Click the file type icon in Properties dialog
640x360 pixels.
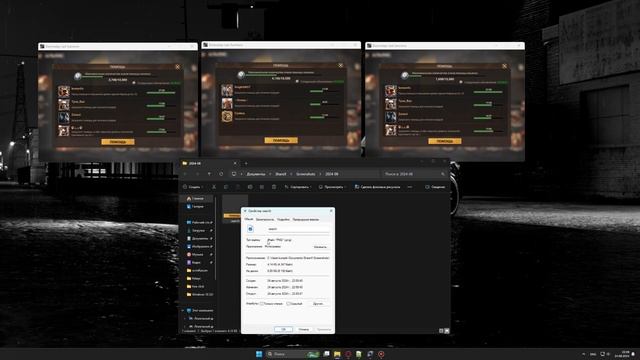click(250, 229)
